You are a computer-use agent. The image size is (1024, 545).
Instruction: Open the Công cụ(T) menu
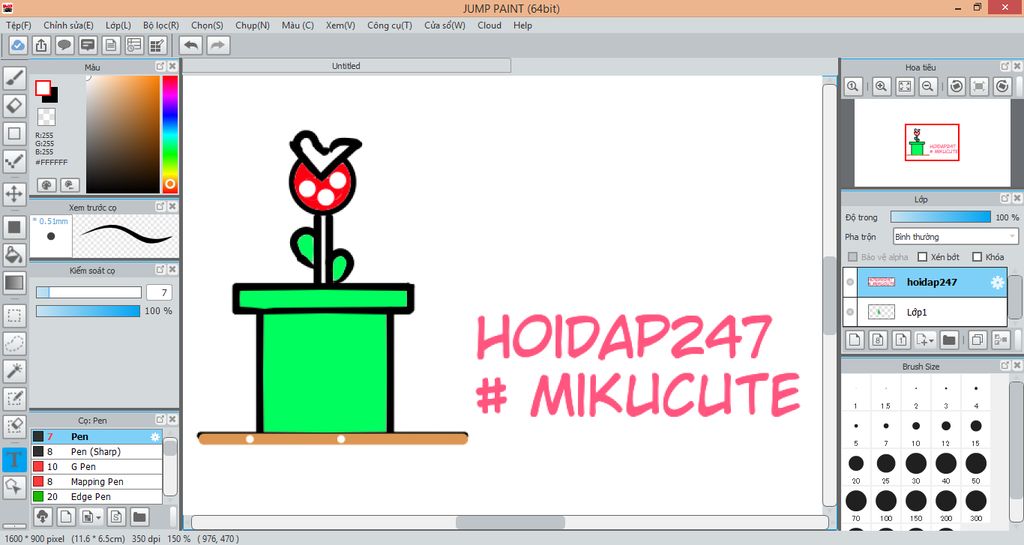coord(389,25)
